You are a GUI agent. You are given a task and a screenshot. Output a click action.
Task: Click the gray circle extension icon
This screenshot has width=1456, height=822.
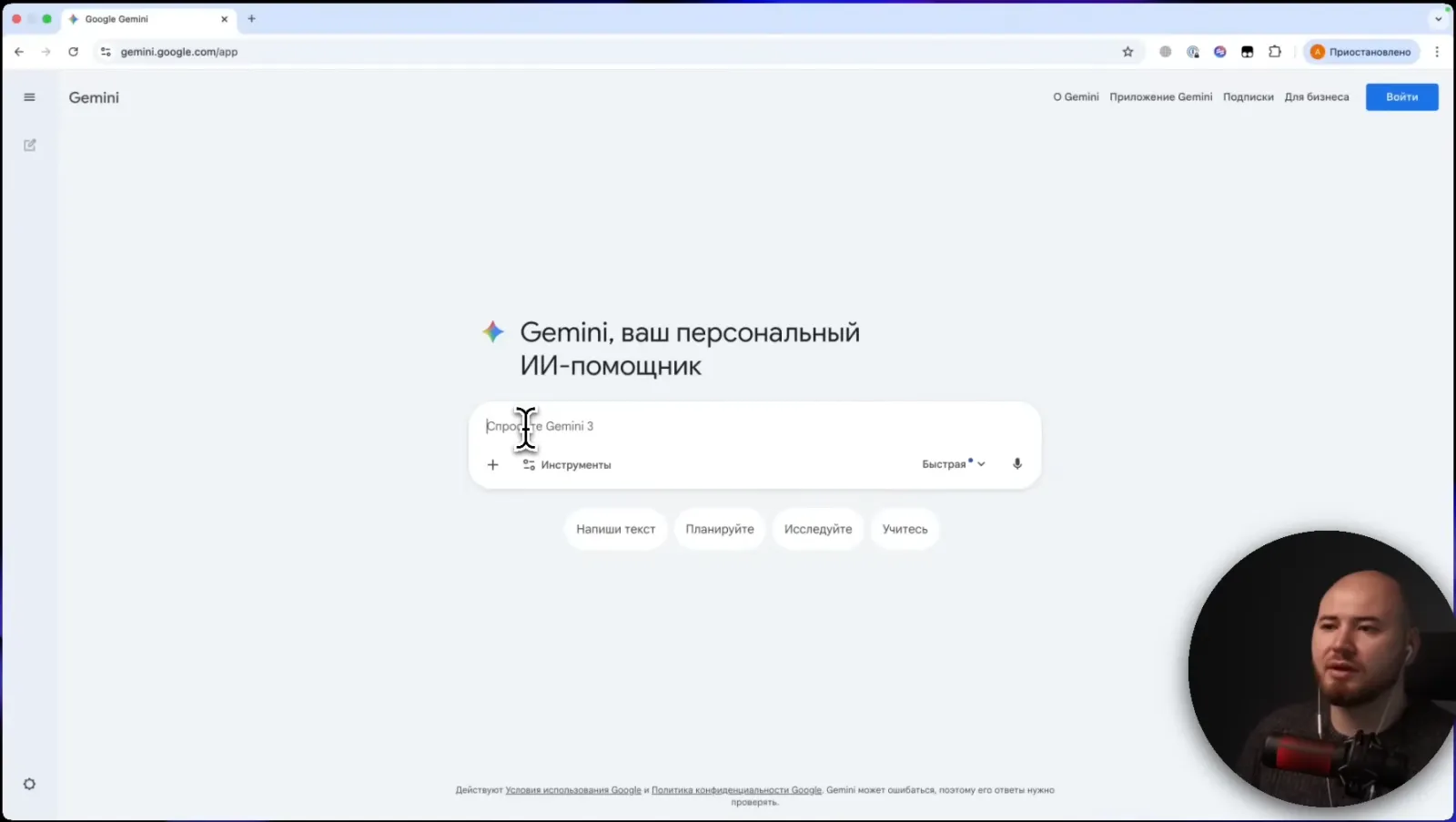click(1166, 52)
